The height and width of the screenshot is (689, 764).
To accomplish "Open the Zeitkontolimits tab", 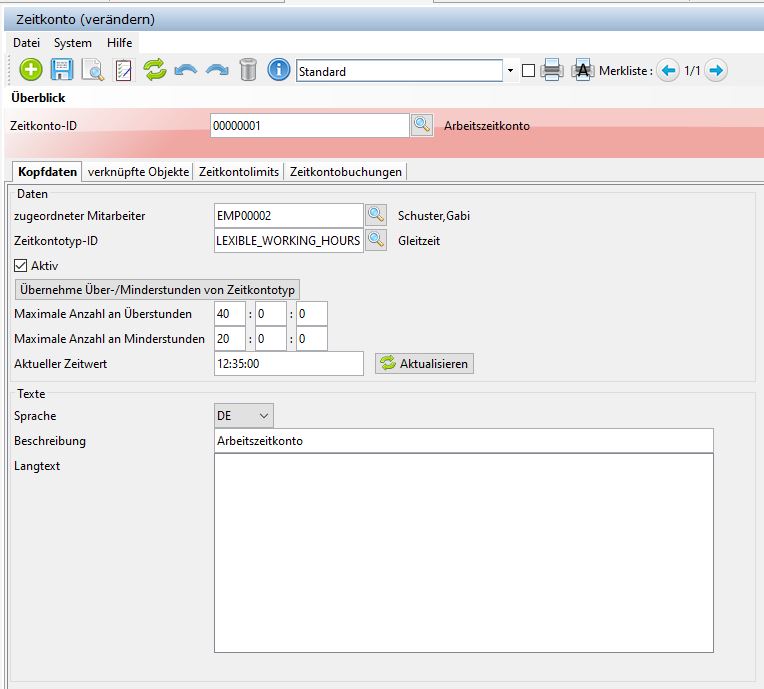I will pyautogui.click(x=239, y=172).
